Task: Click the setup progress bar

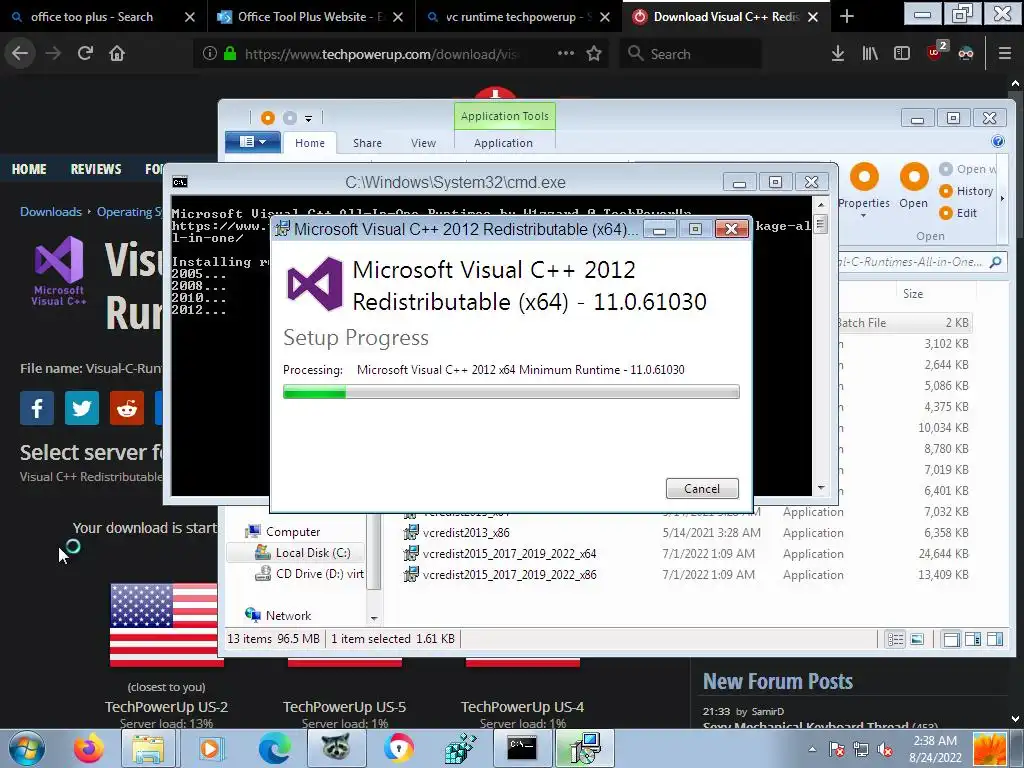Action: 511,392
